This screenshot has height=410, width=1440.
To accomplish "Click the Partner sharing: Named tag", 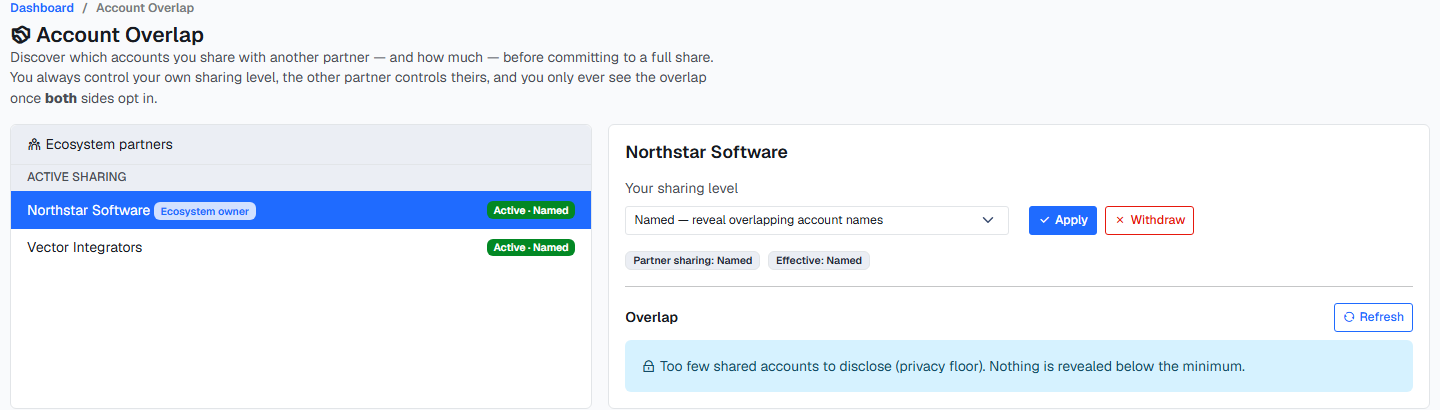I will click(692, 260).
